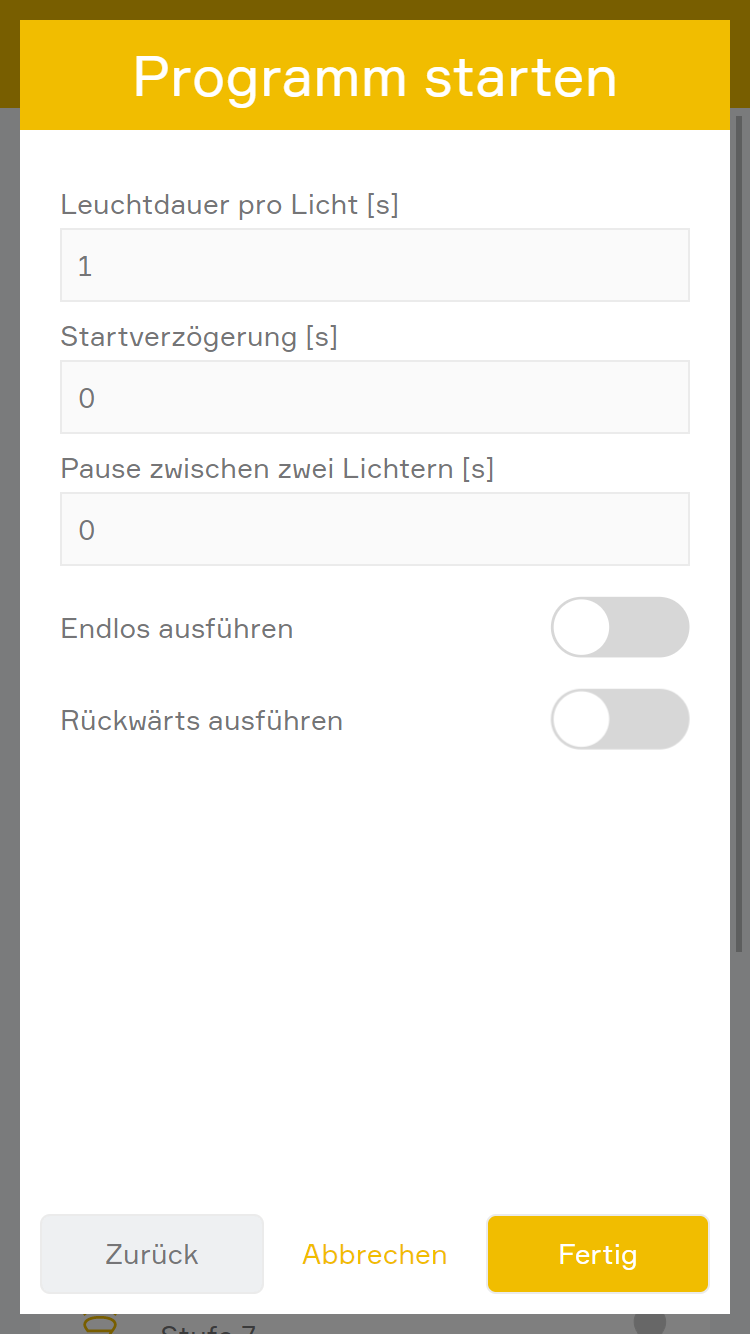Click the Abbrechen link
The height and width of the screenshot is (1334, 750).
375,1254
